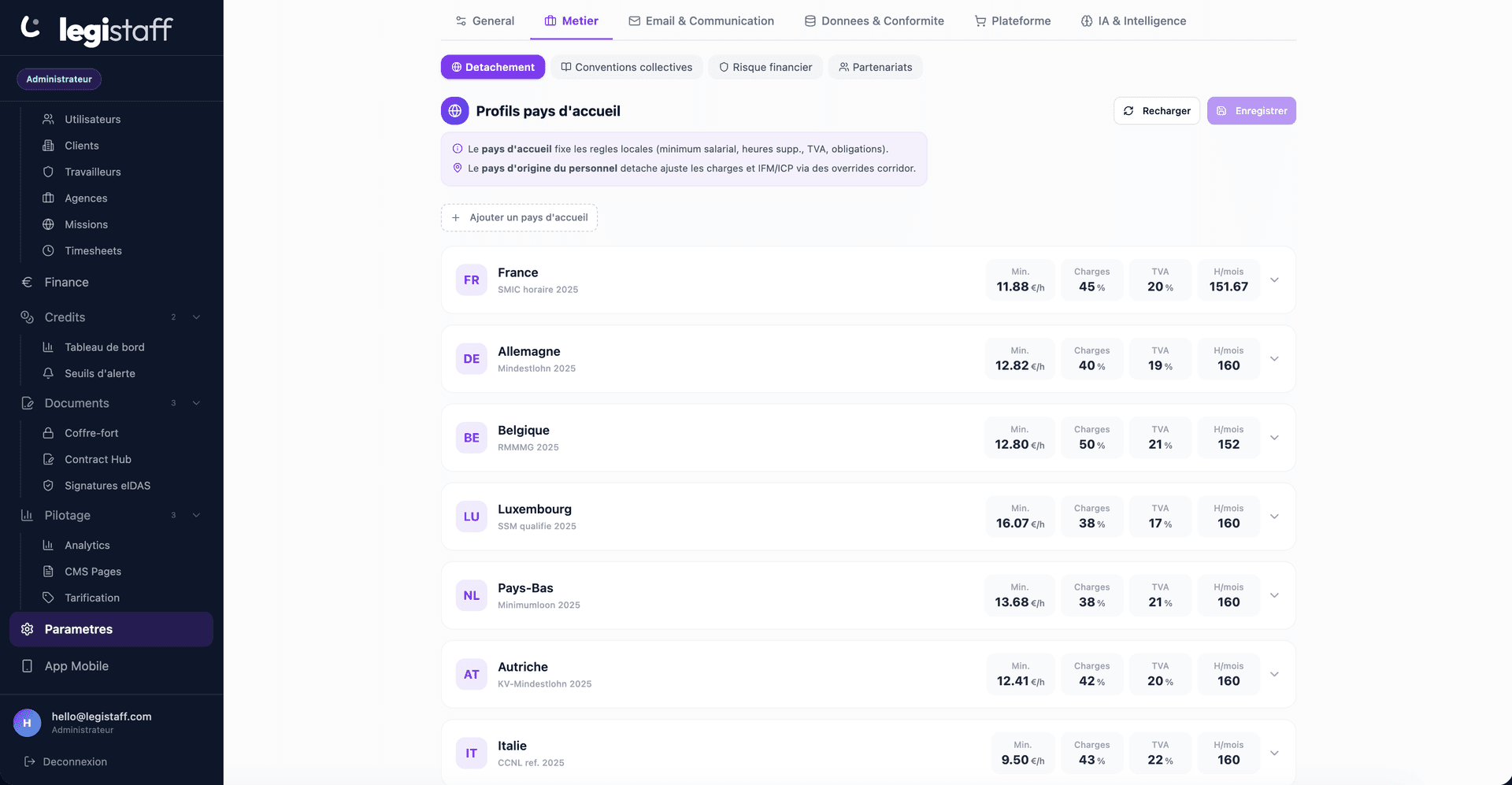Click Ajouter un pays d'accueil
Image resolution: width=1512 pixels, height=785 pixels.
[x=519, y=217]
